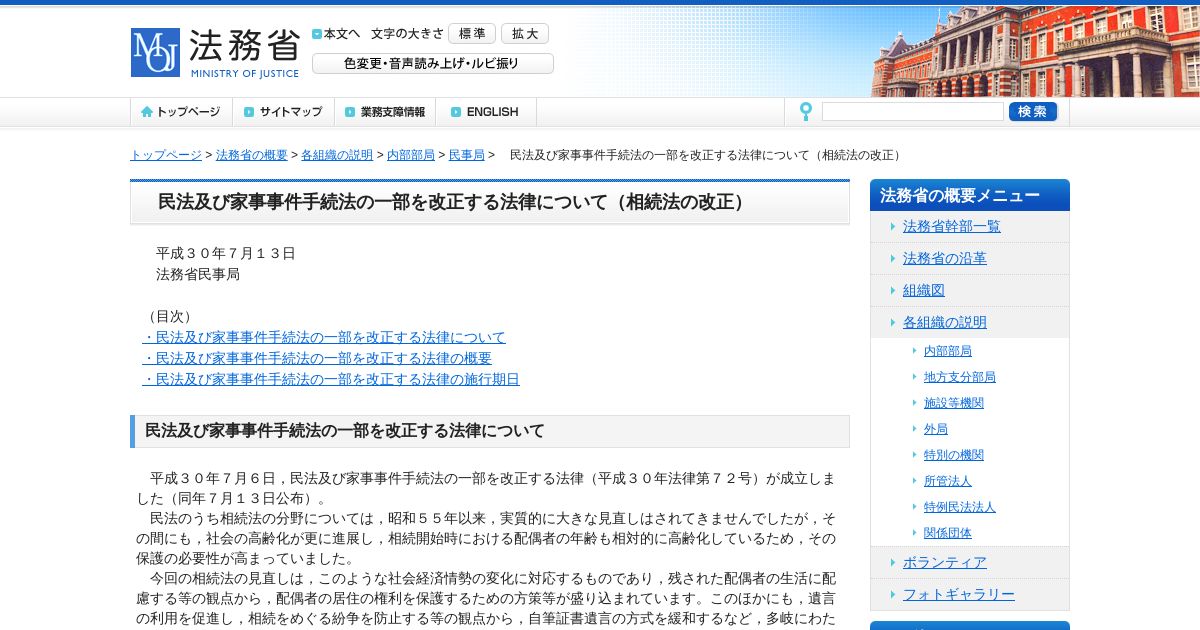Open トップページ in navigation bar
The width and height of the screenshot is (1200, 630).
181,112
